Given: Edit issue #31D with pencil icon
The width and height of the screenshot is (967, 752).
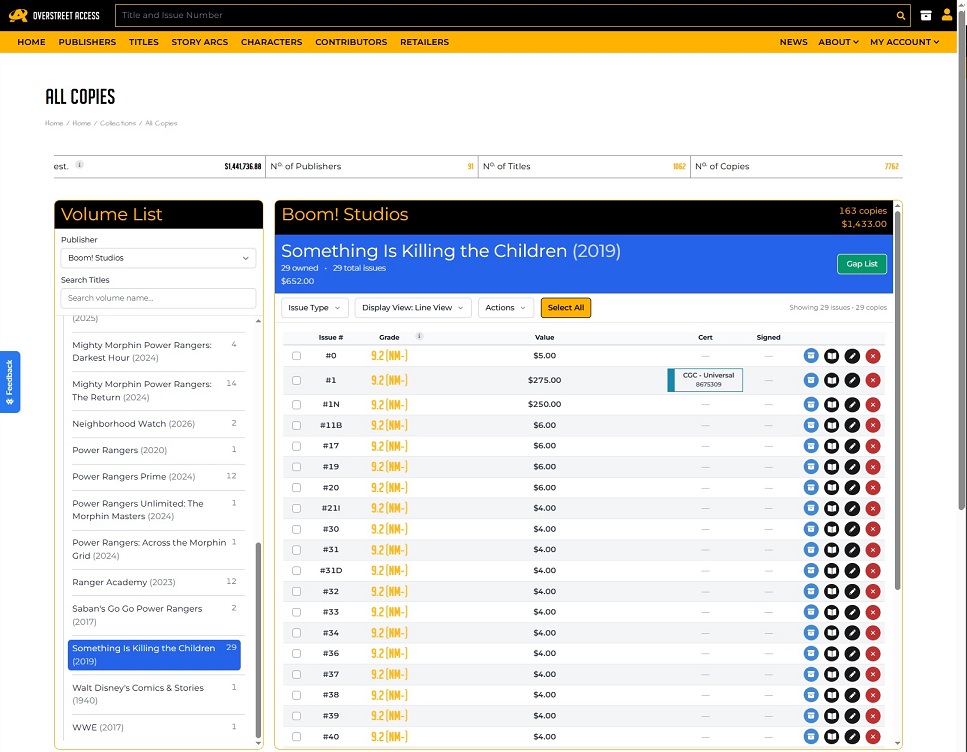Looking at the screenshot, I should [x=852, y=571].
